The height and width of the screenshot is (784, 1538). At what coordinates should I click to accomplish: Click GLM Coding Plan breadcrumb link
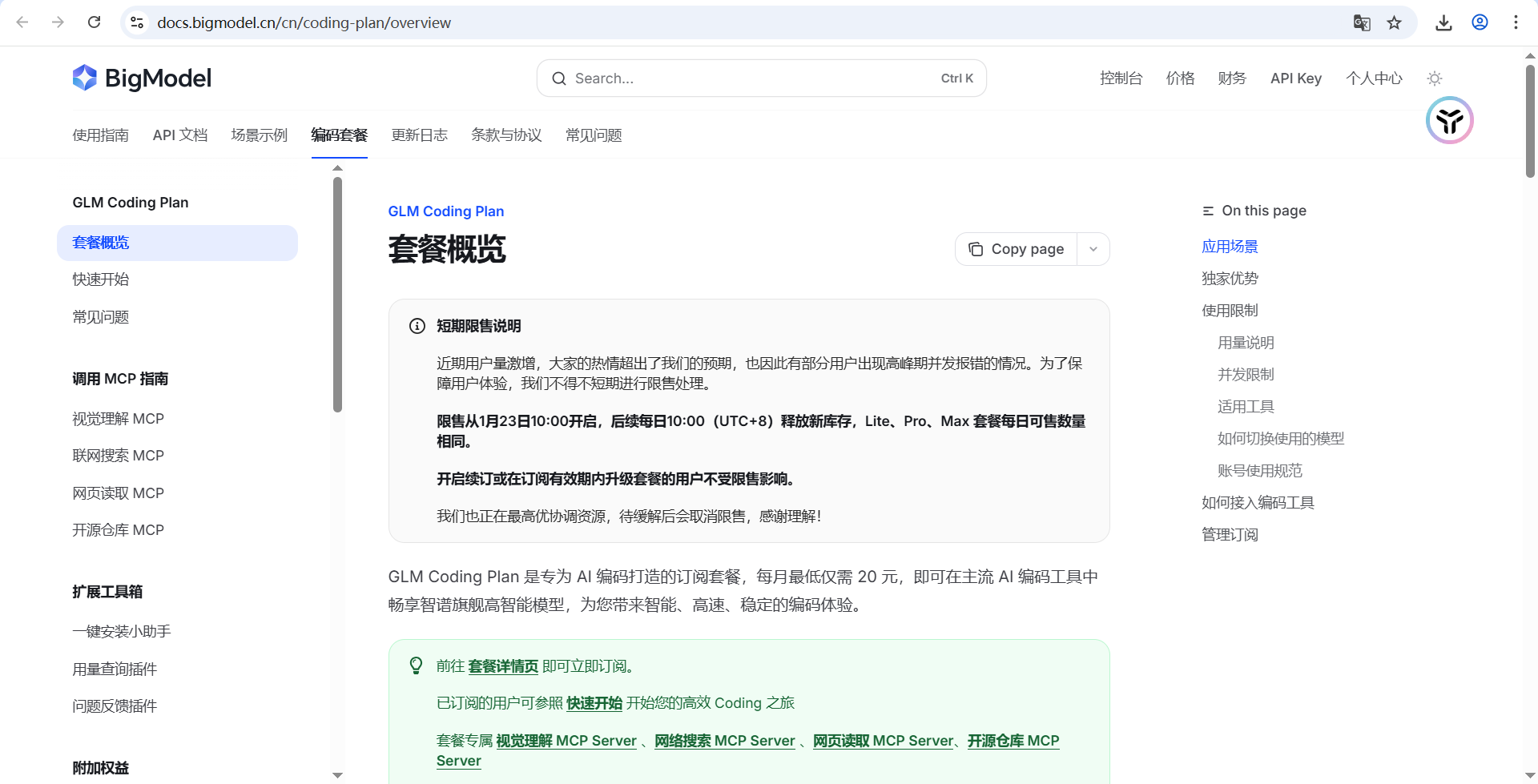[x=446, y=211]
